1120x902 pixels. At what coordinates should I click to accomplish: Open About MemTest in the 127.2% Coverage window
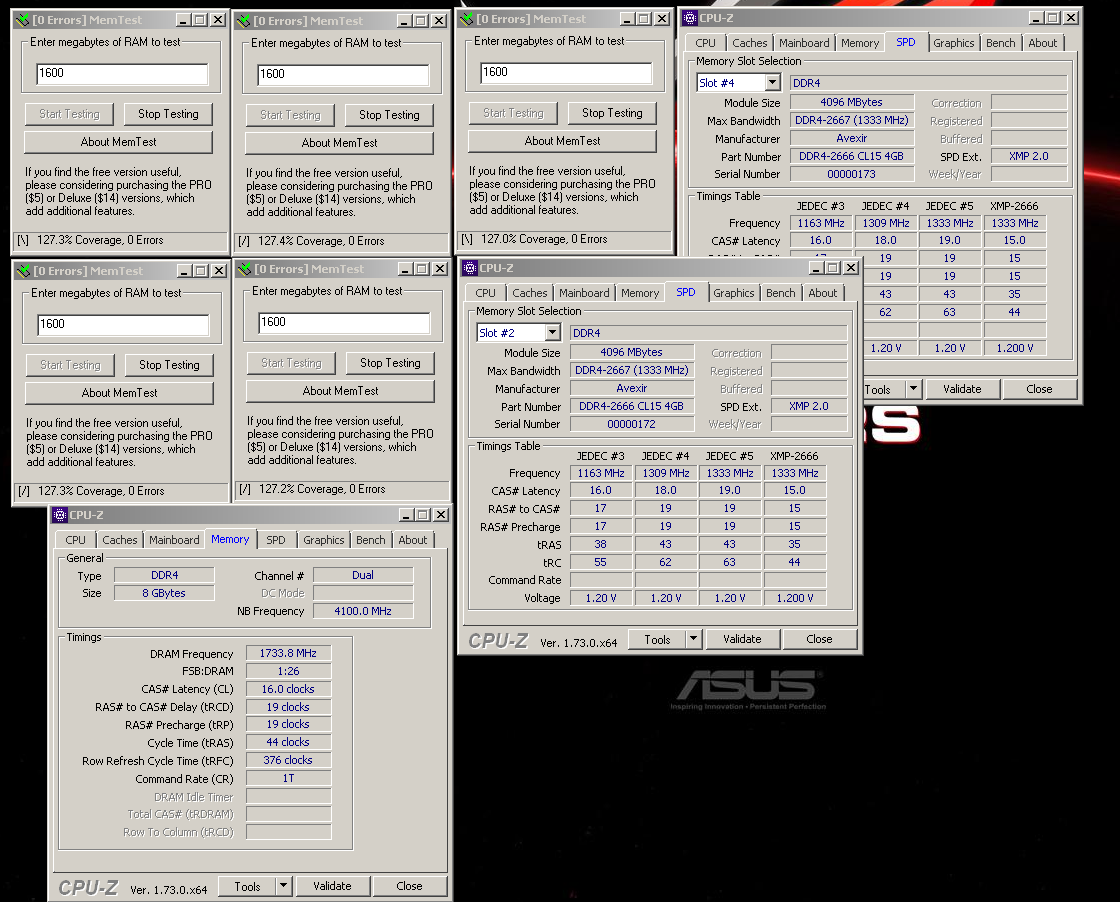click(340, 391)
